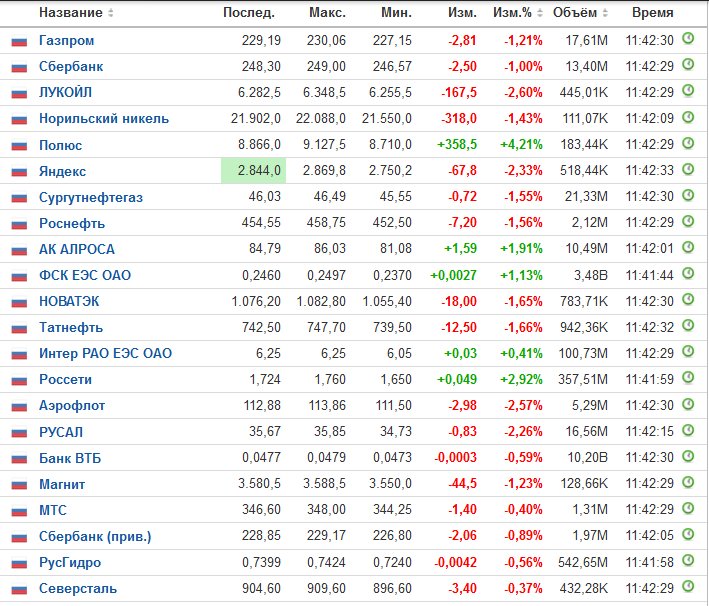Click the clock icon in РусГидро row
The width and height of the screenshot is (709, 606).
[688, 561]
